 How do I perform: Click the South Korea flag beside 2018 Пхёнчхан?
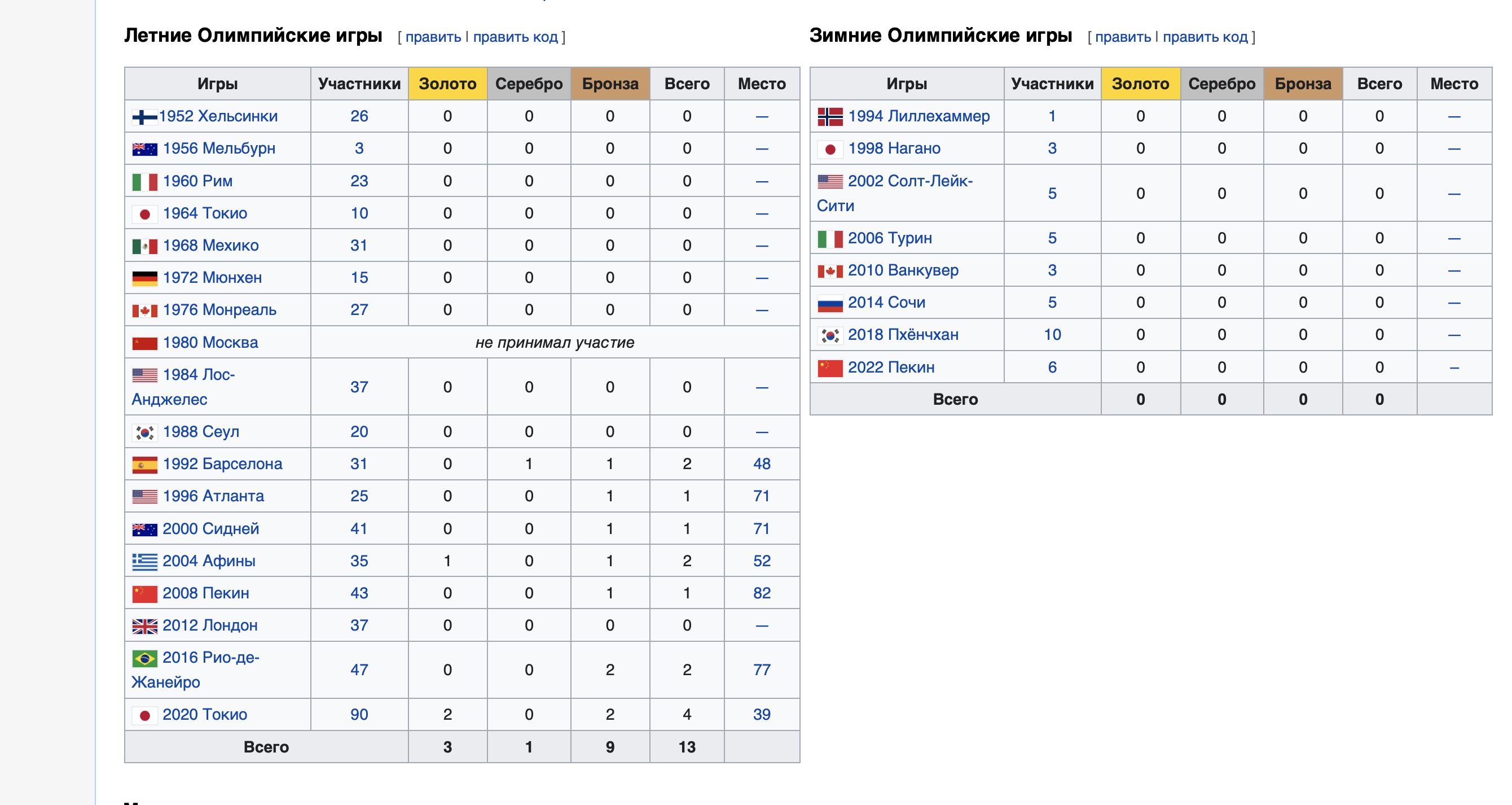pyautogui.click(x=830, y=335)
